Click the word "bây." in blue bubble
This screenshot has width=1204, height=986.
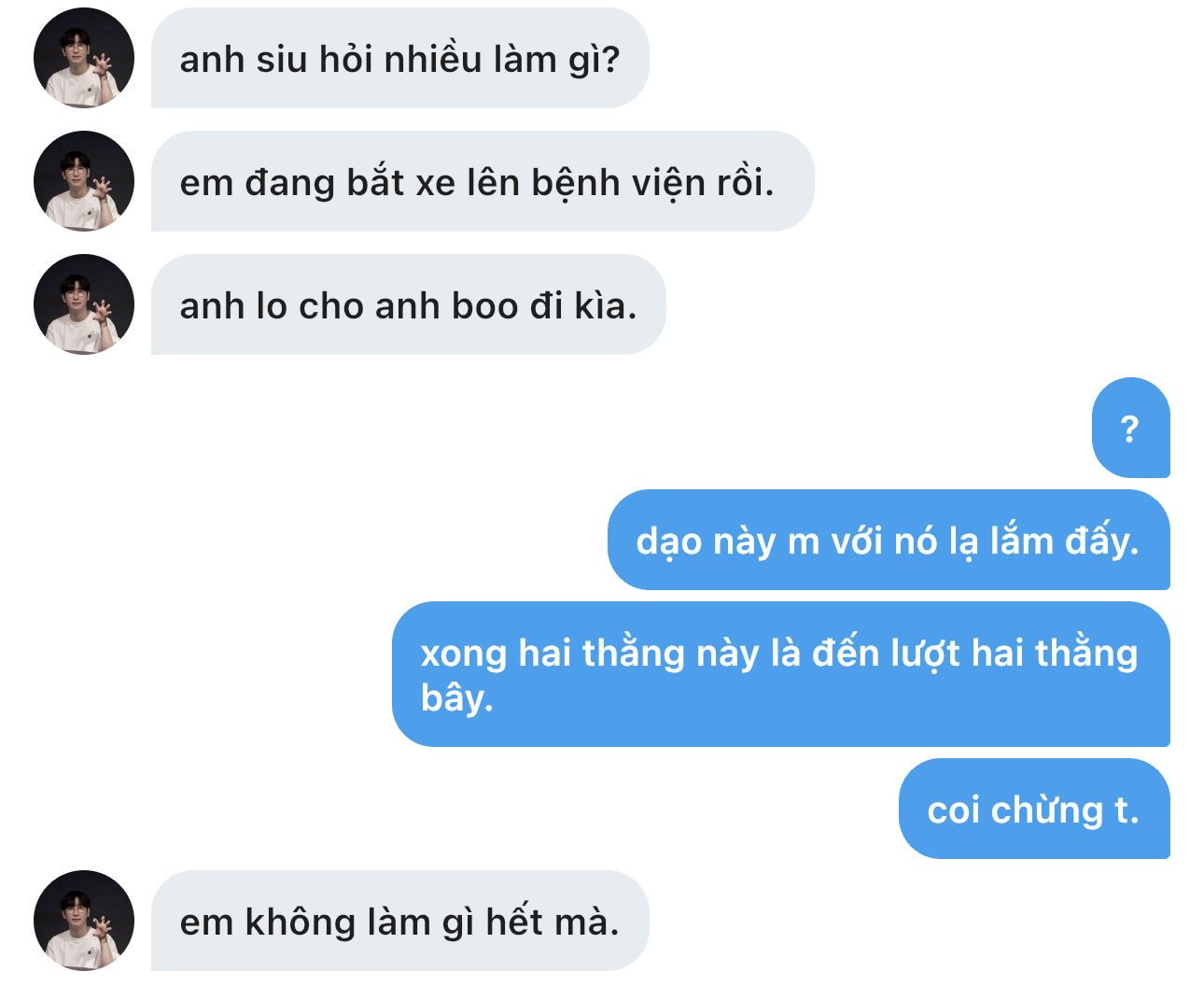point(456,697)
